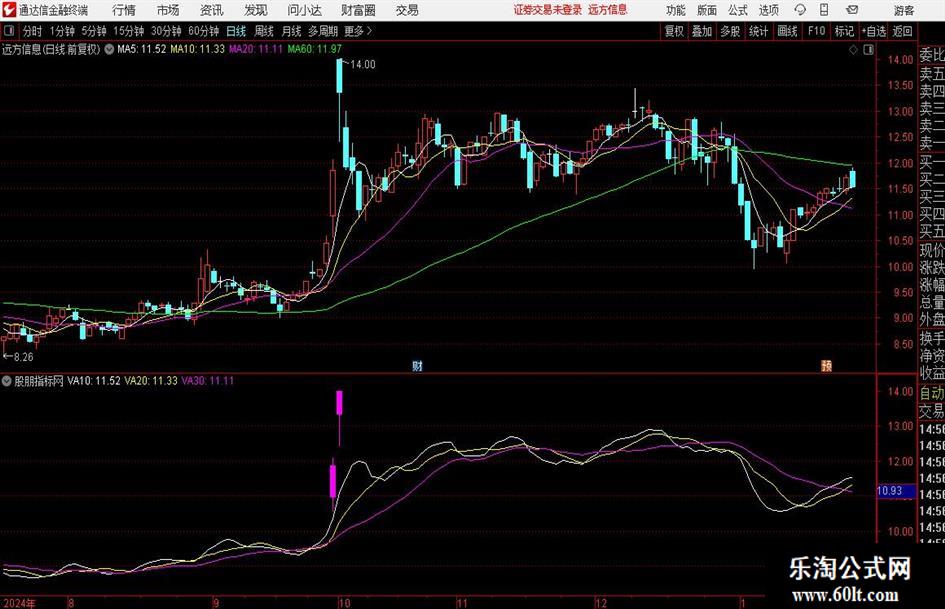Click the 股朋指标网 indicator name
This screenshot has height=609, width=945.
click(39, 380)
